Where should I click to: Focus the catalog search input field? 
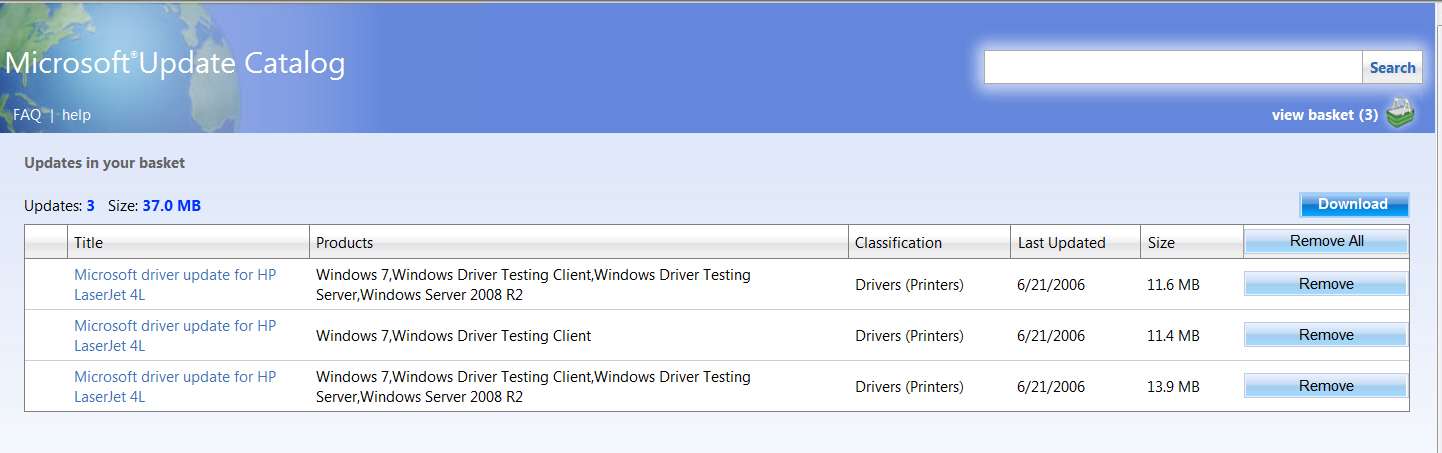(x=1173, y=68)
